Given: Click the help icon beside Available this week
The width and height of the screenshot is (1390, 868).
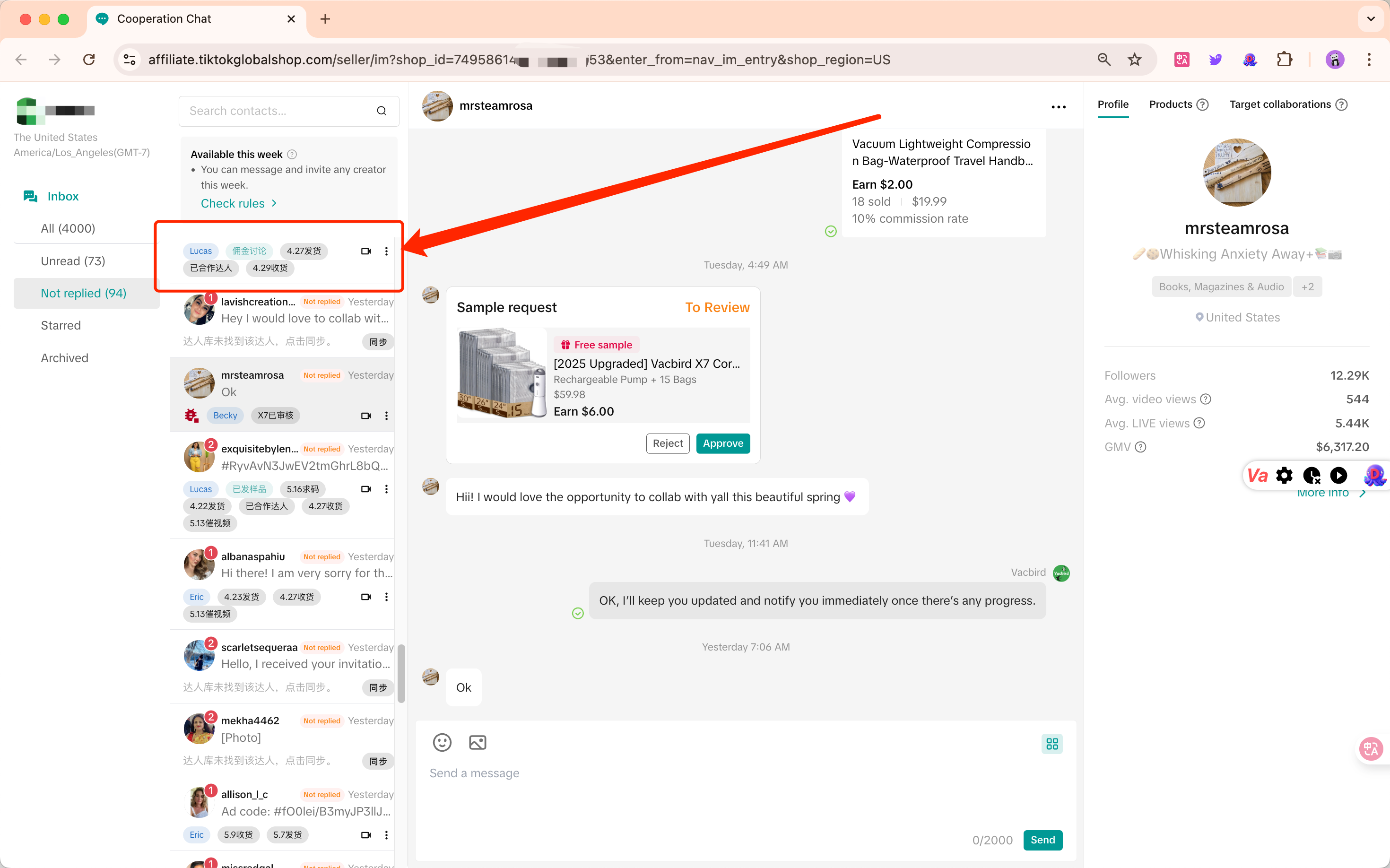Looking at the screenshot, I should pyautogui.click(x=292, y=154).
